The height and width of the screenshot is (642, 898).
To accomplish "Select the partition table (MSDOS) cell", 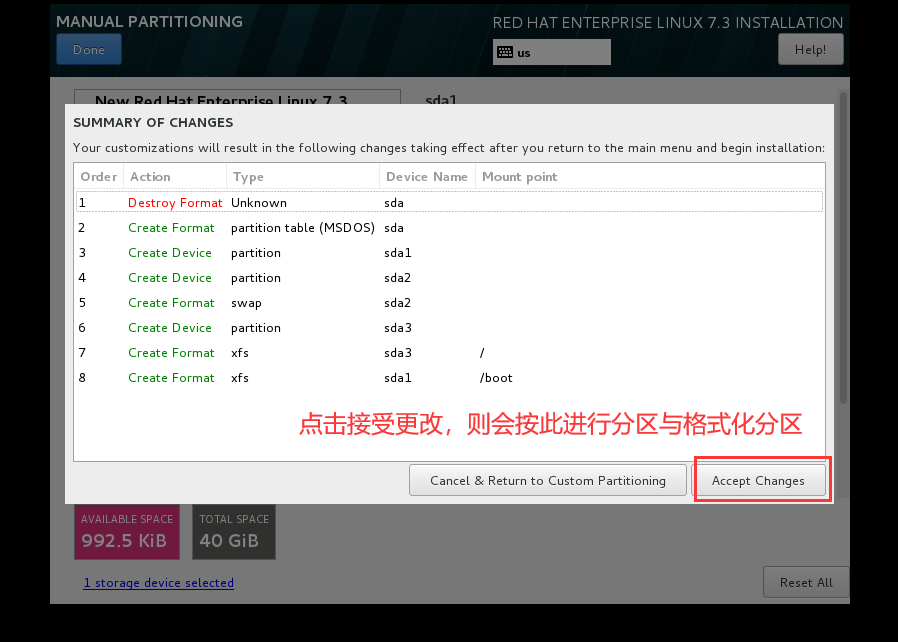I will click(x=302, y=227).
